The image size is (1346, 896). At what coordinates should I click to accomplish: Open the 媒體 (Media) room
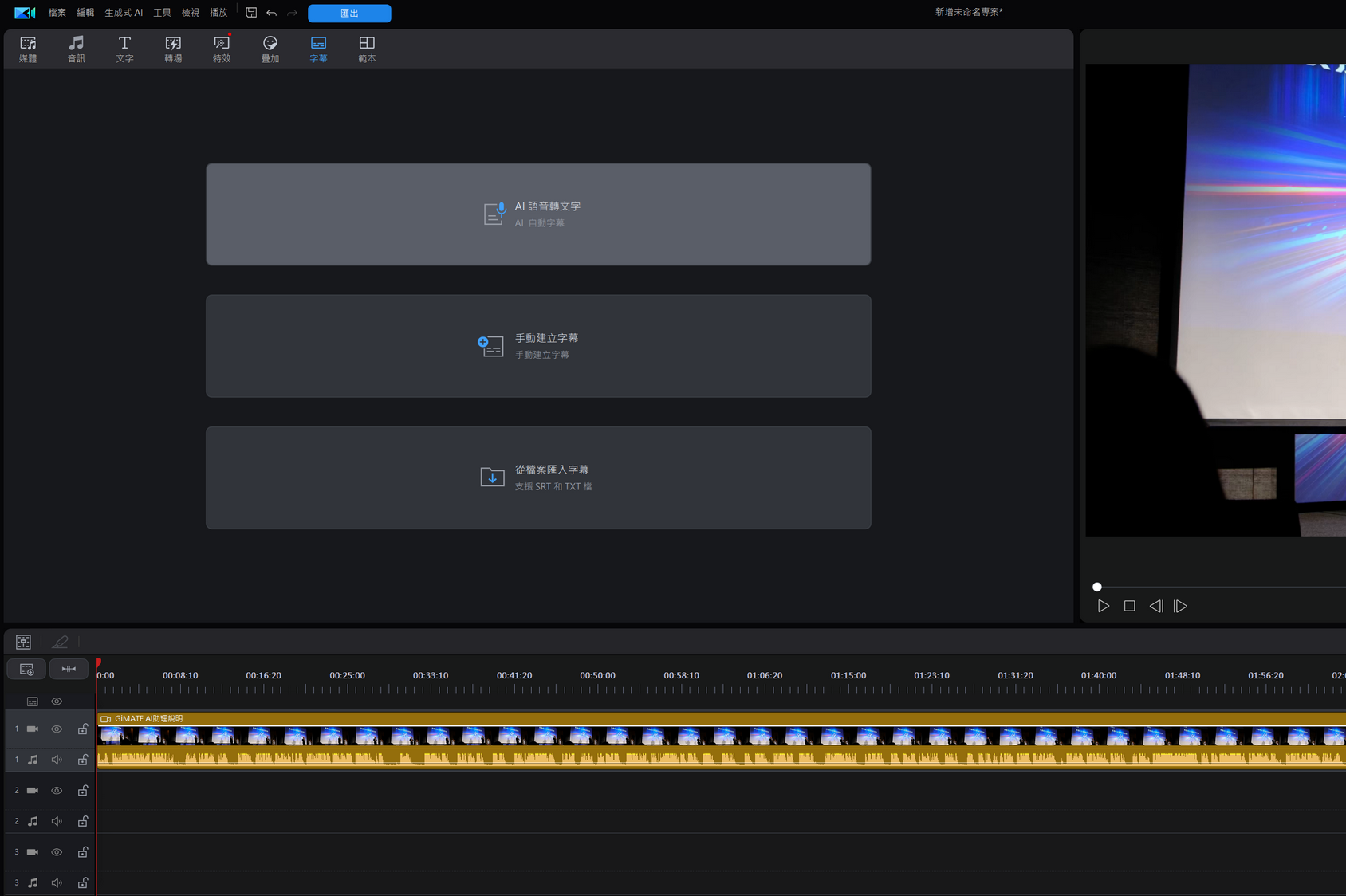28,49
